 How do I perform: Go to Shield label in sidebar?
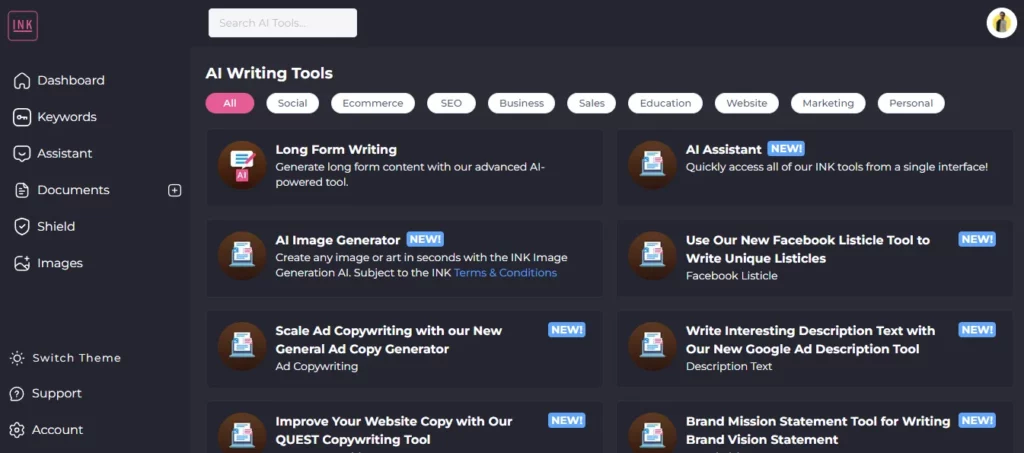click(x=56, y=226)
